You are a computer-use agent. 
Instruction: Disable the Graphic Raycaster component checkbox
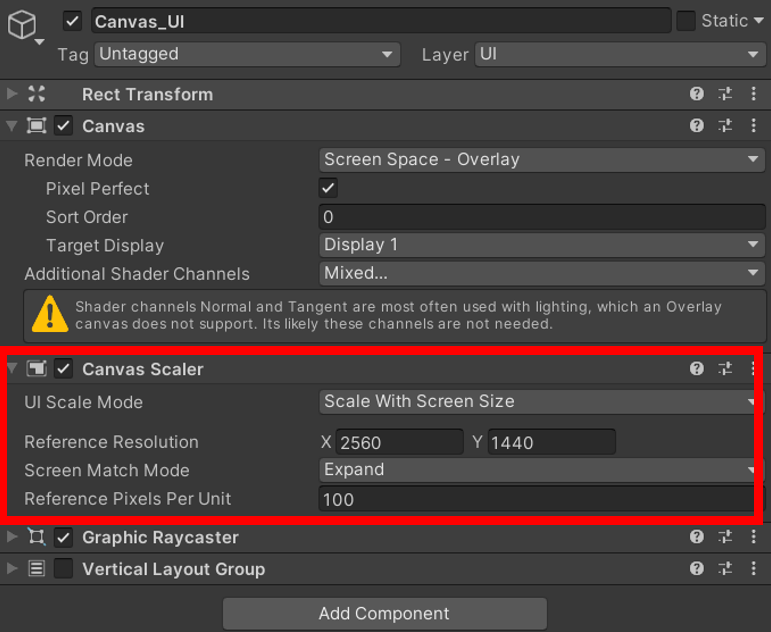[x=63, y=537]
